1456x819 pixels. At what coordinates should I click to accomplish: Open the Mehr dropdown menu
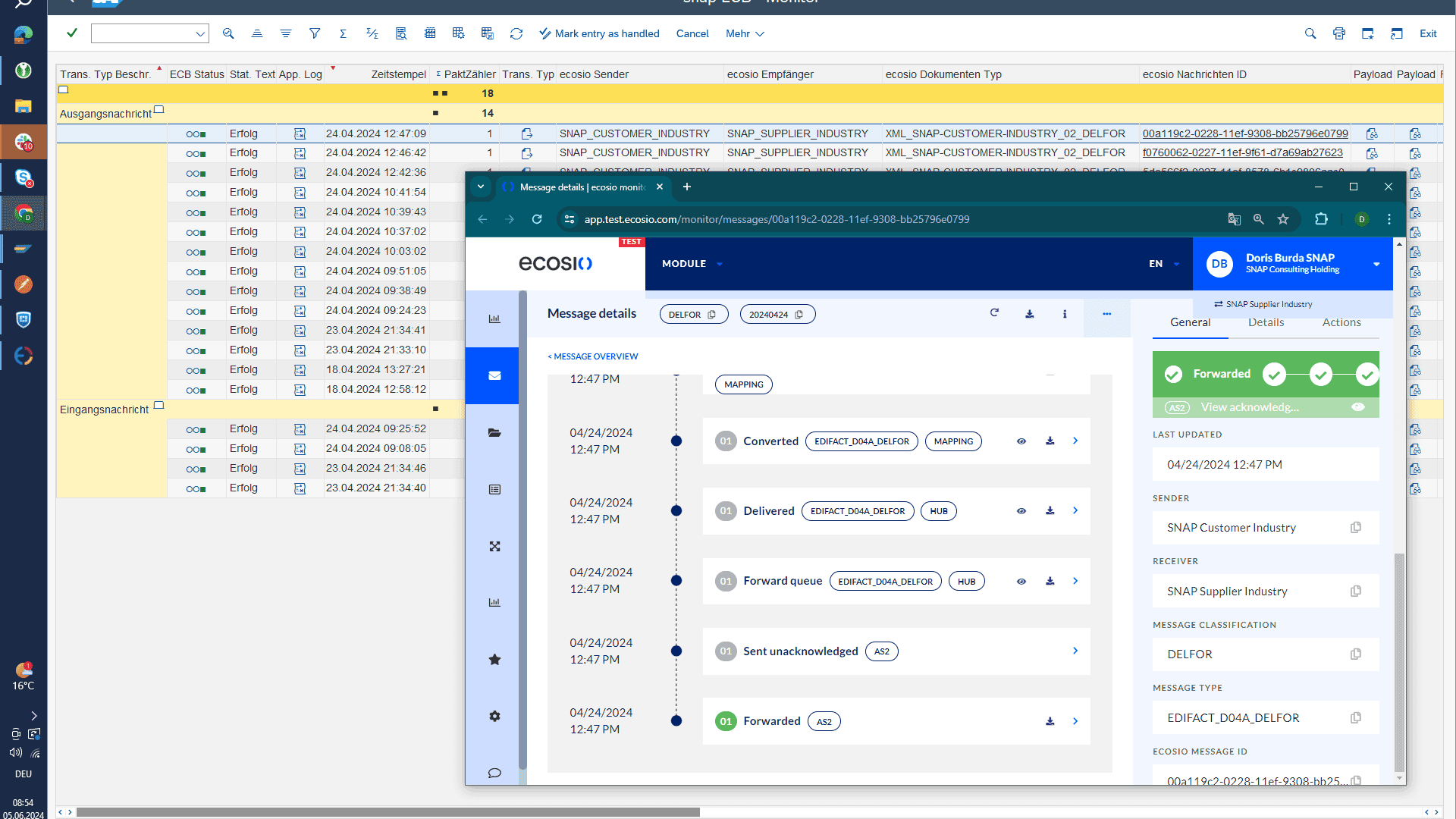click(x=745, y=33)
